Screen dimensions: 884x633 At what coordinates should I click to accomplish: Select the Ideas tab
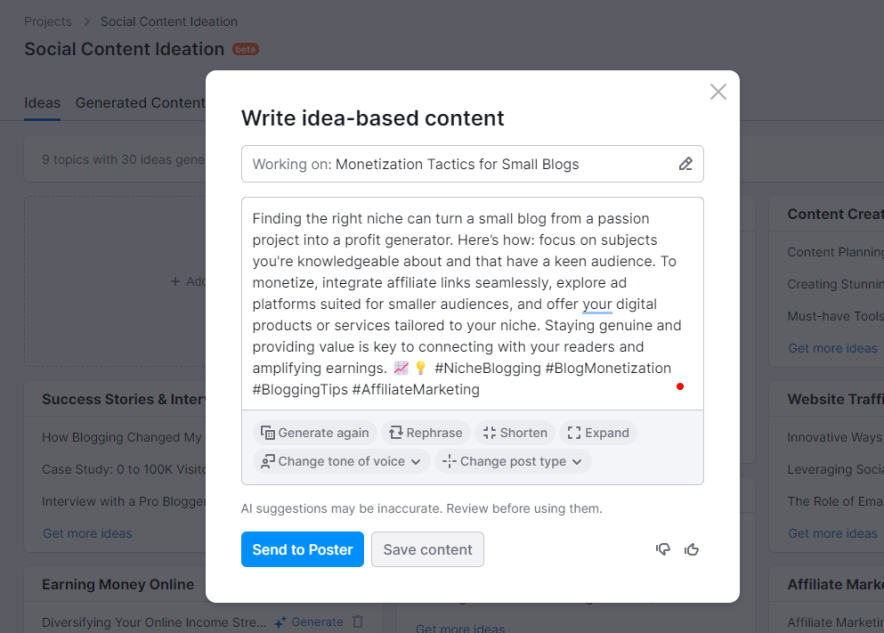[x=42, y=102]
